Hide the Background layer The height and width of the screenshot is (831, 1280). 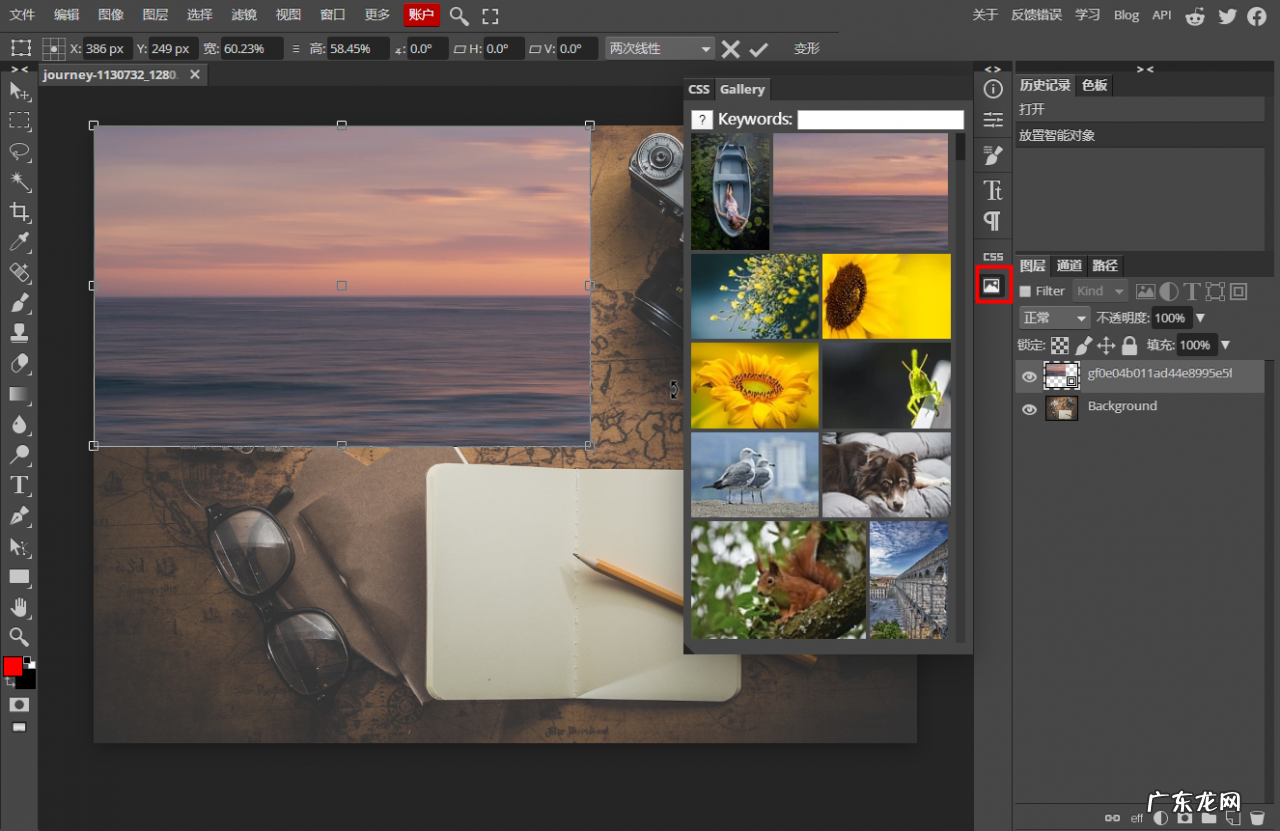click(1029, 408)
